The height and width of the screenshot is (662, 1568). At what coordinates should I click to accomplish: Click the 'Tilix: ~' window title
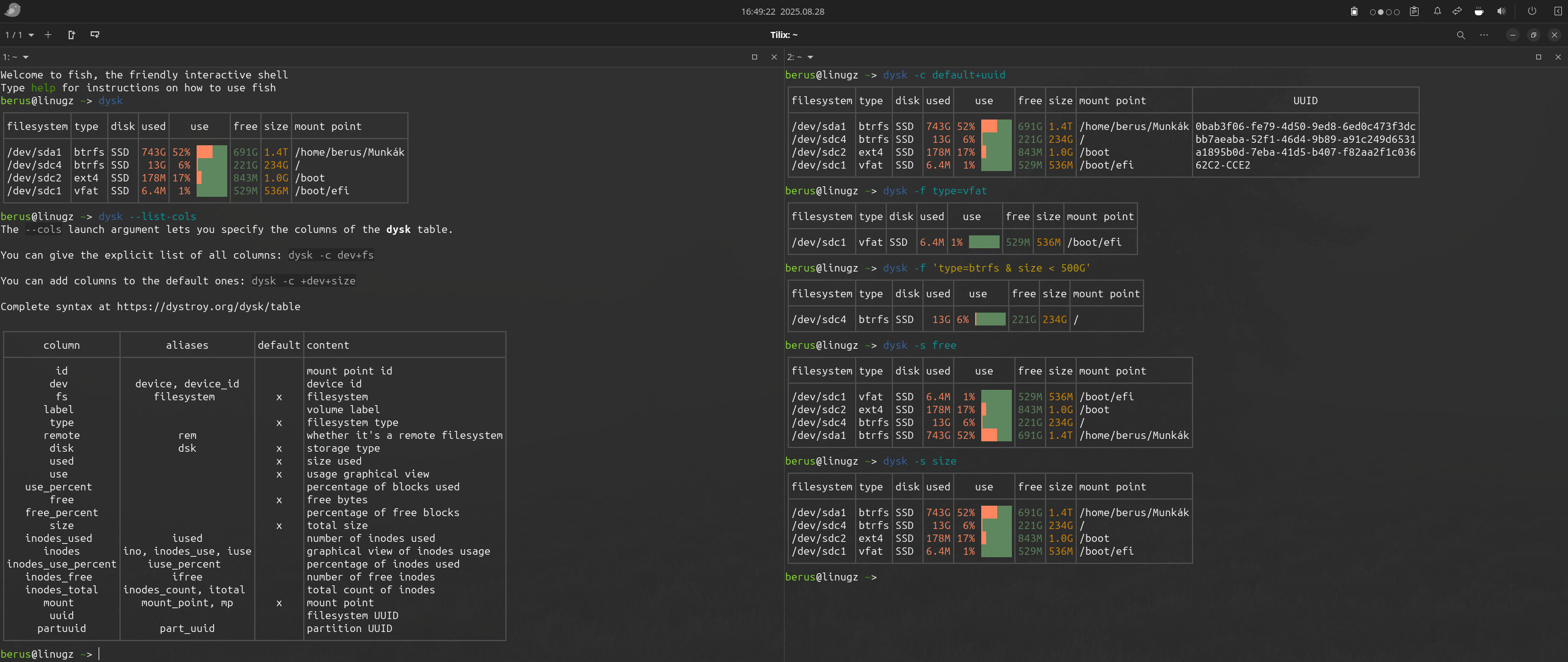[784, 35]
